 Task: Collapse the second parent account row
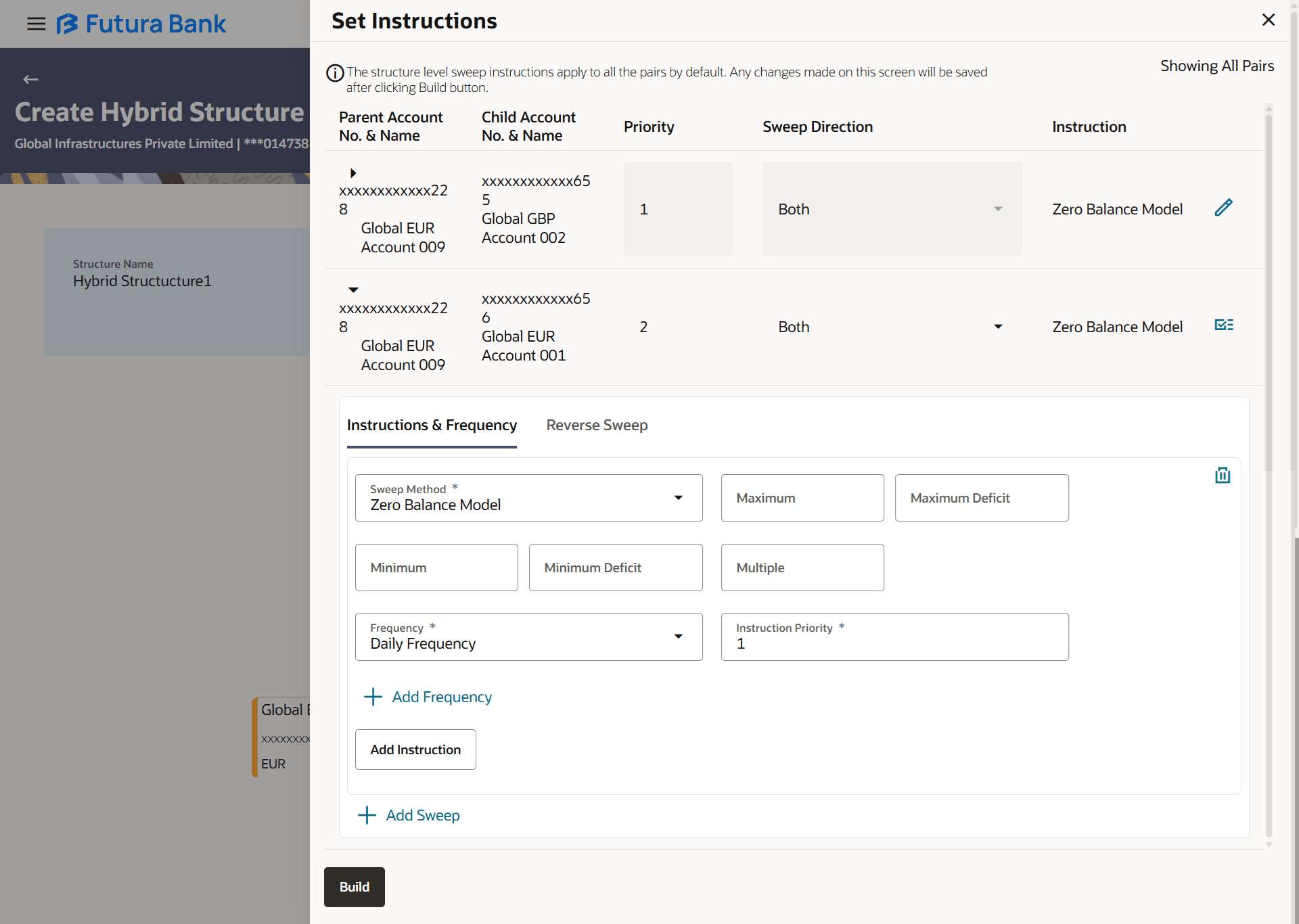pos(353,290)
